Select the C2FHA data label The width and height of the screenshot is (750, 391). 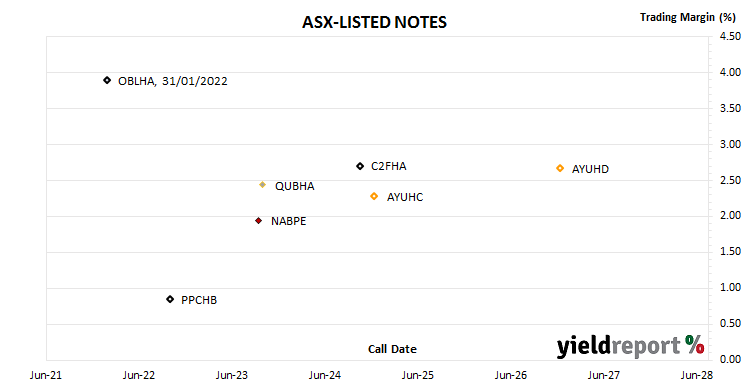coord(388,166)
